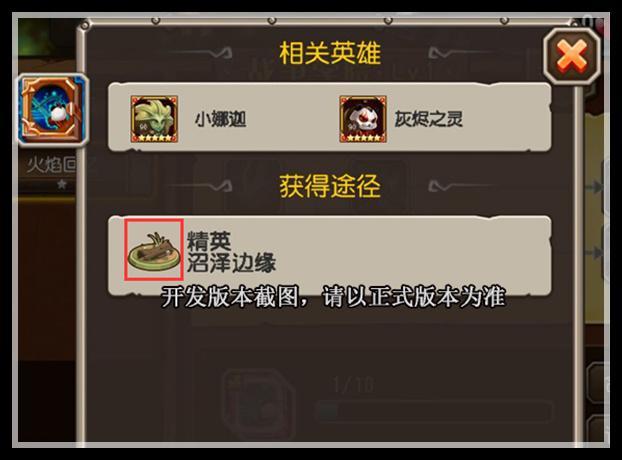Go to the 沼泽边缘 stage
Image resolution: width=622 pixels, height=460 pixels.
[231, 263]
